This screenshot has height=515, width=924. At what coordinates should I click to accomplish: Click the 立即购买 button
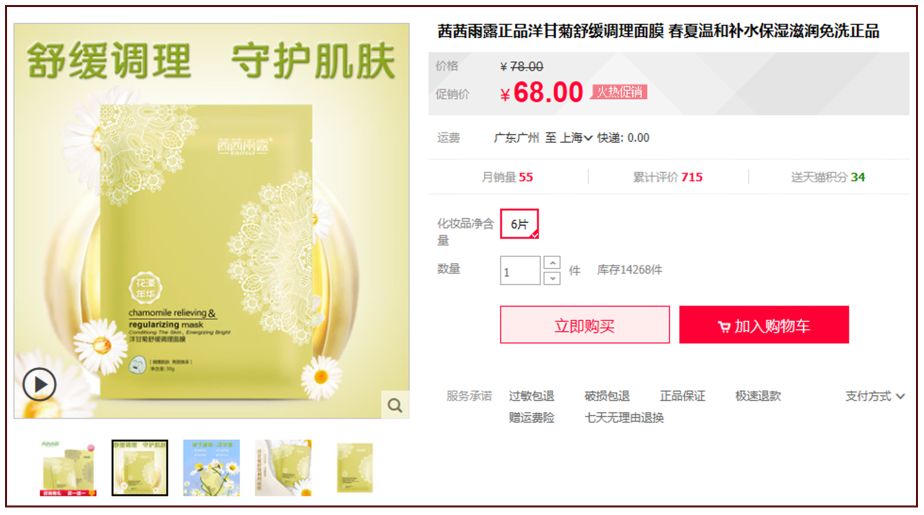coord(585,325)
